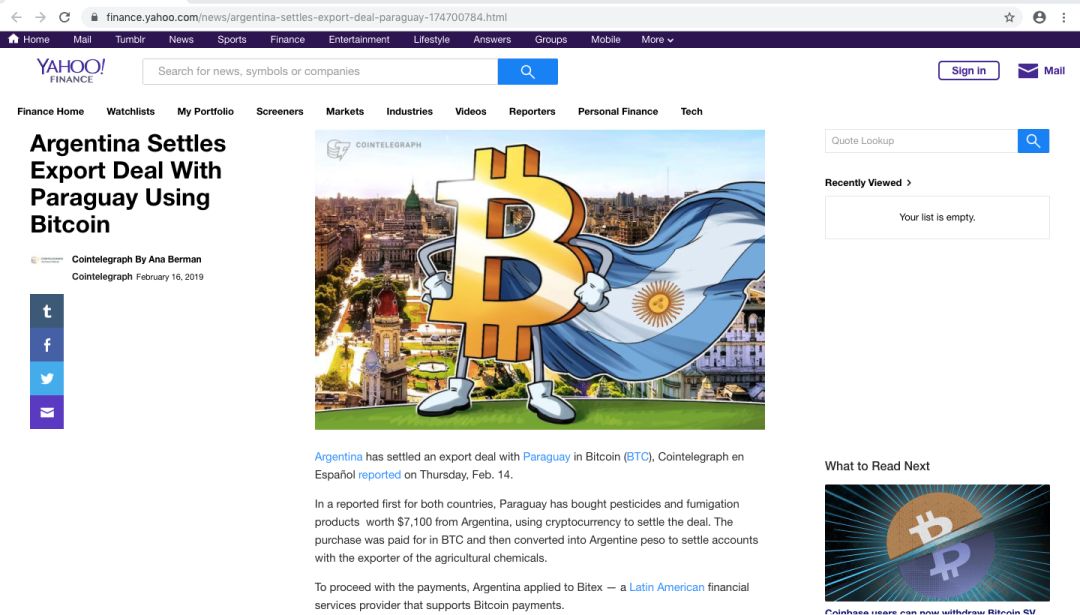Click the 'Cointelegraph By Ana Berman' byline

point(136,260)
